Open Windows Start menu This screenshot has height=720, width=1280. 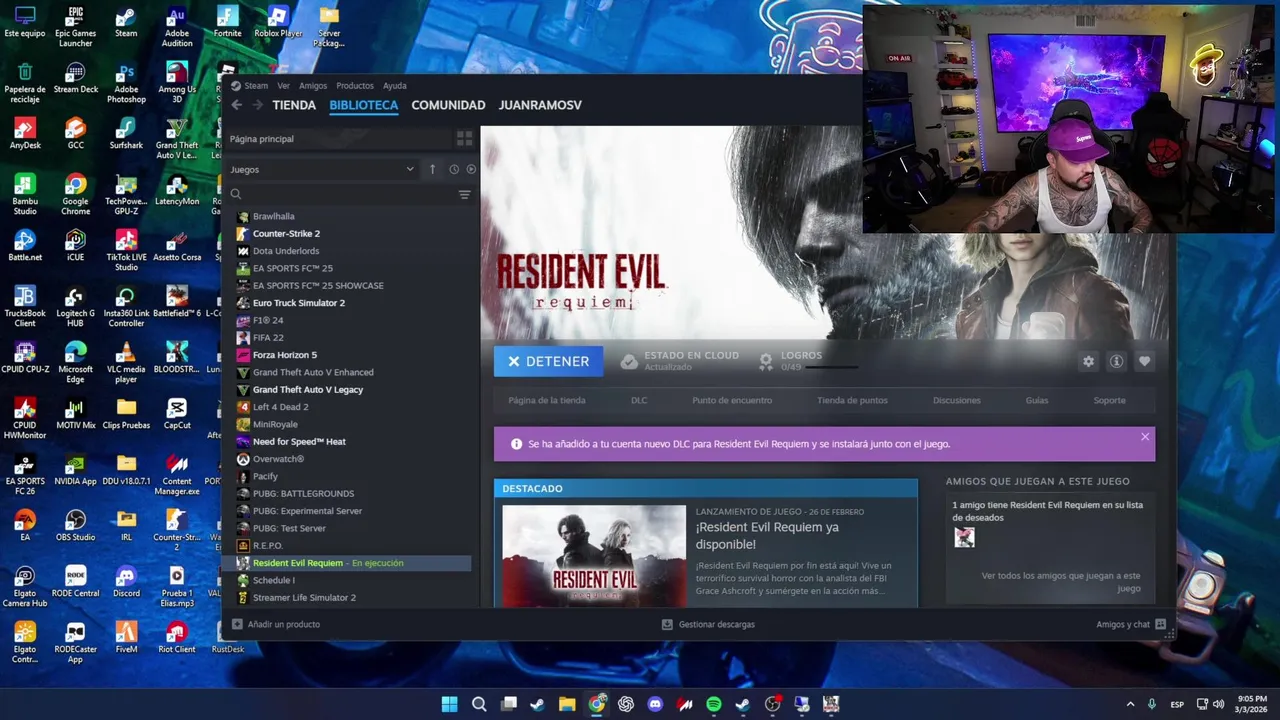450,704
